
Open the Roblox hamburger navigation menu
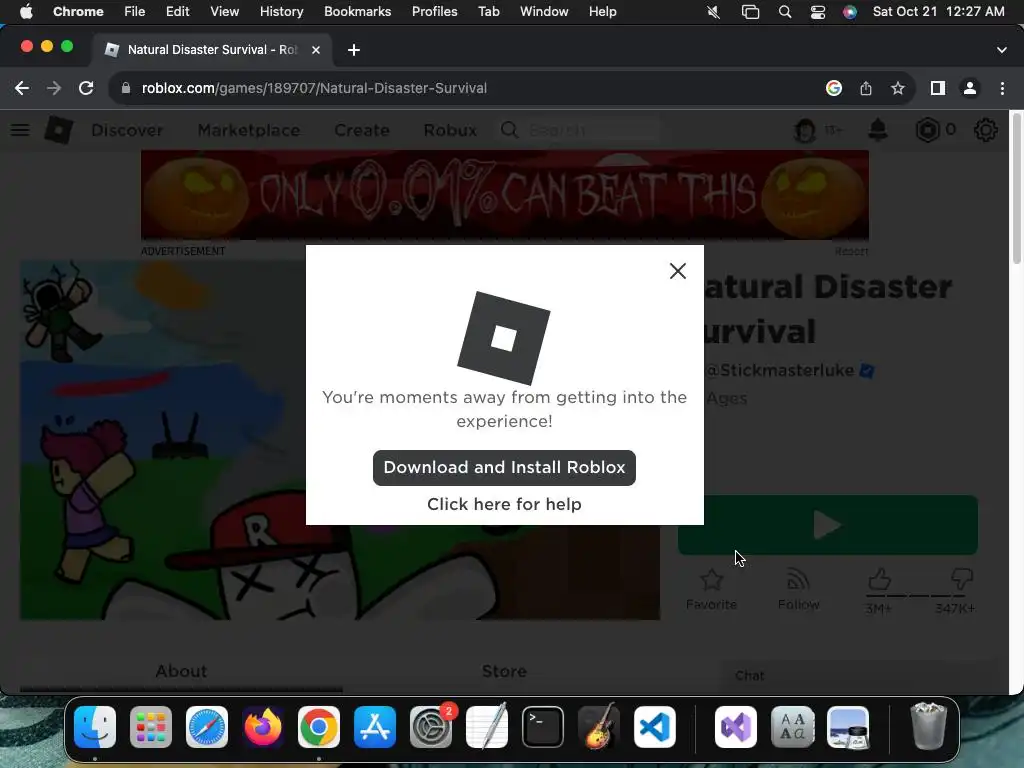pos(20,130)
